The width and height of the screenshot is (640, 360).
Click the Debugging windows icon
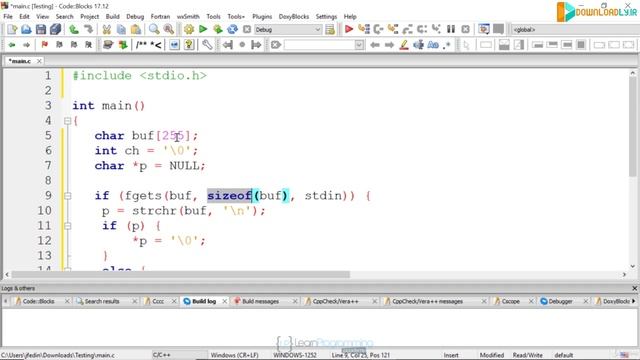(x=484, y=29)
